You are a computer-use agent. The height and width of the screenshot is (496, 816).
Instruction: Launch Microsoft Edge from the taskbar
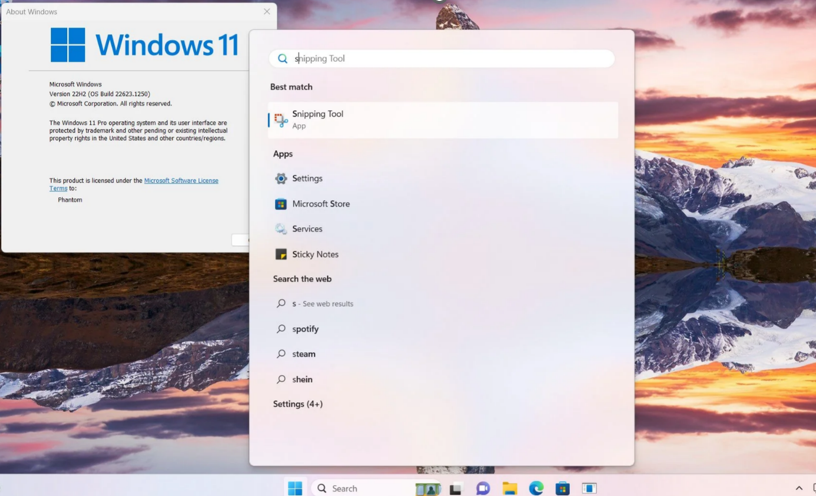536,488
